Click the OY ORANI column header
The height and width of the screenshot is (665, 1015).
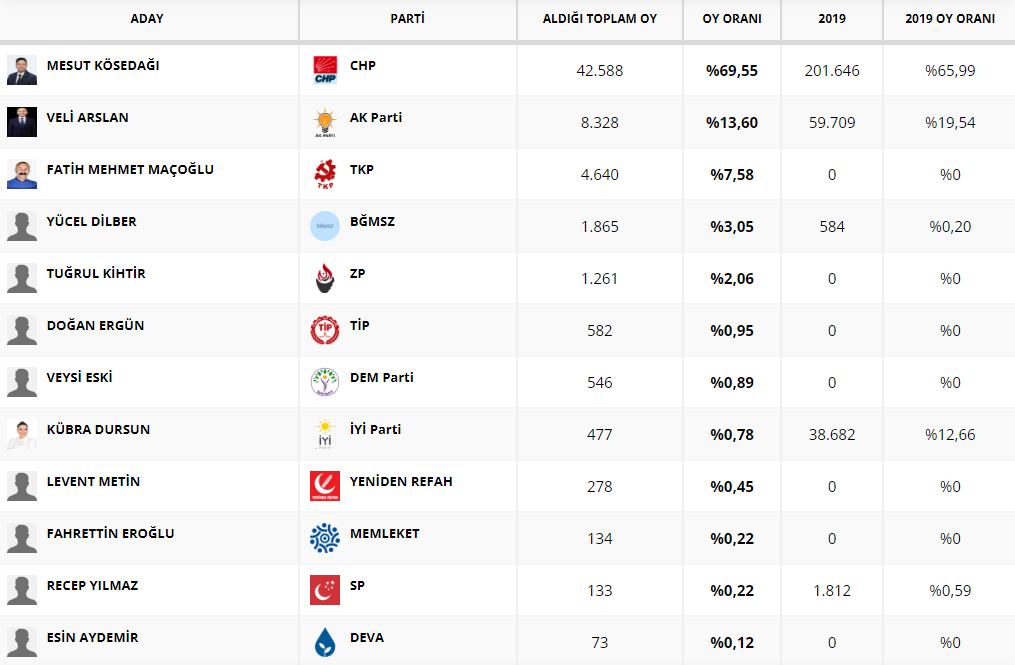(732, 19)
